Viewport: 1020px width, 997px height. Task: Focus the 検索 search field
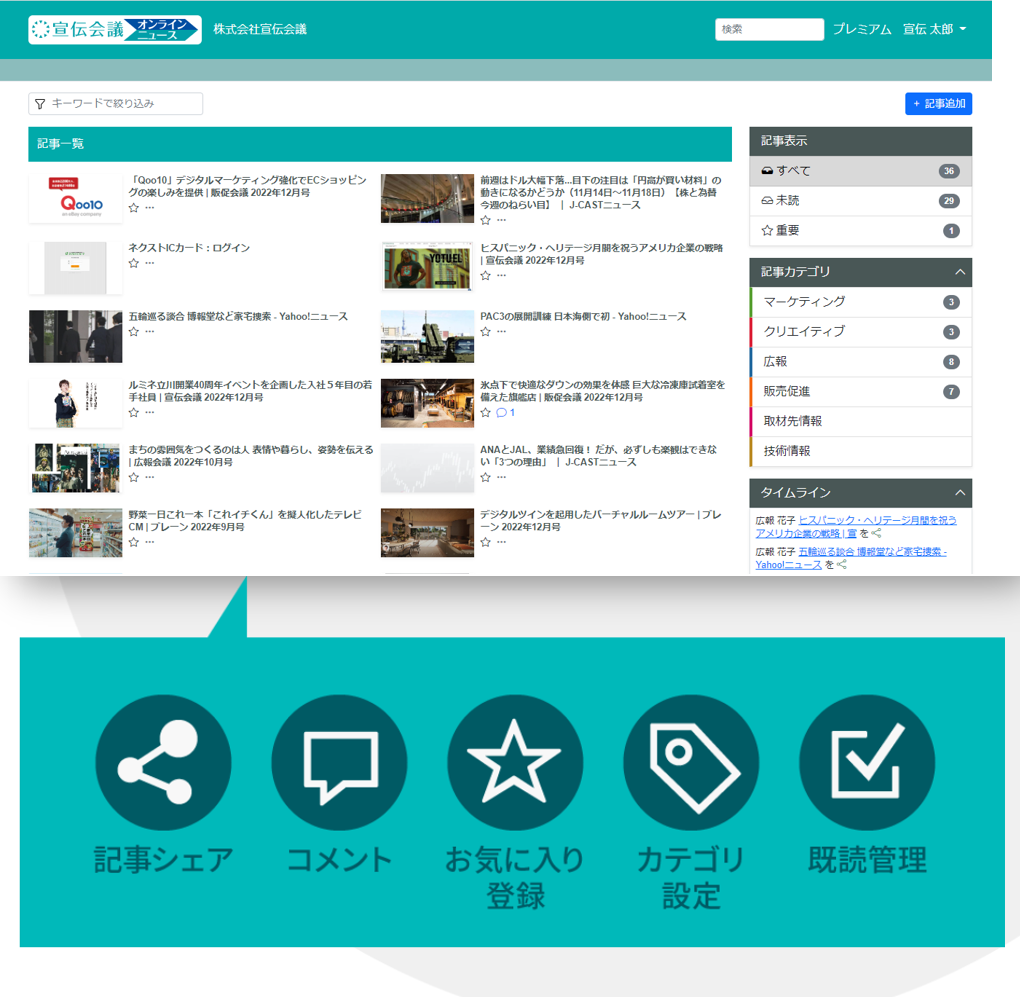point(769,29)
